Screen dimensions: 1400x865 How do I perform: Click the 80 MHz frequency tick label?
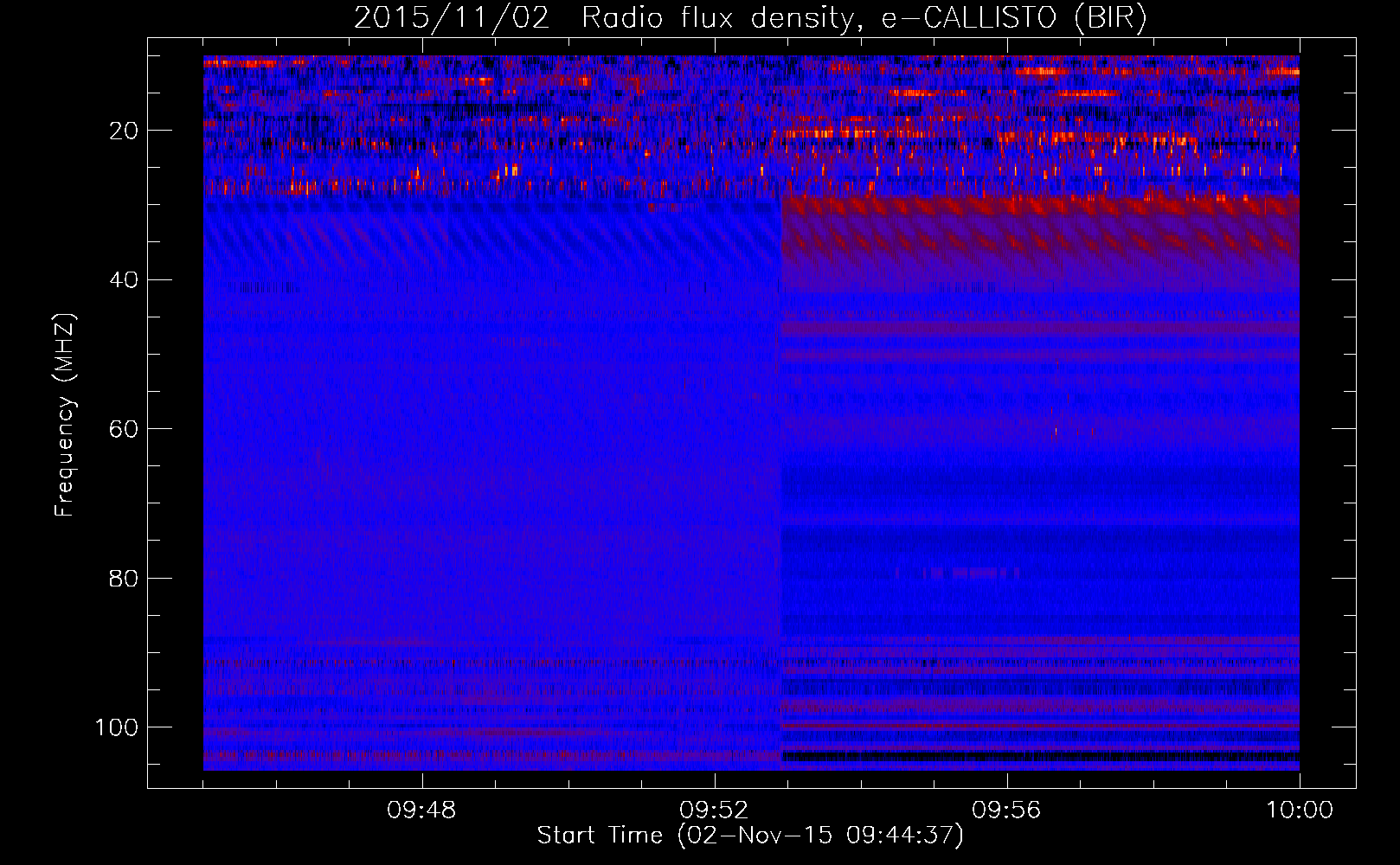point(125,578)
